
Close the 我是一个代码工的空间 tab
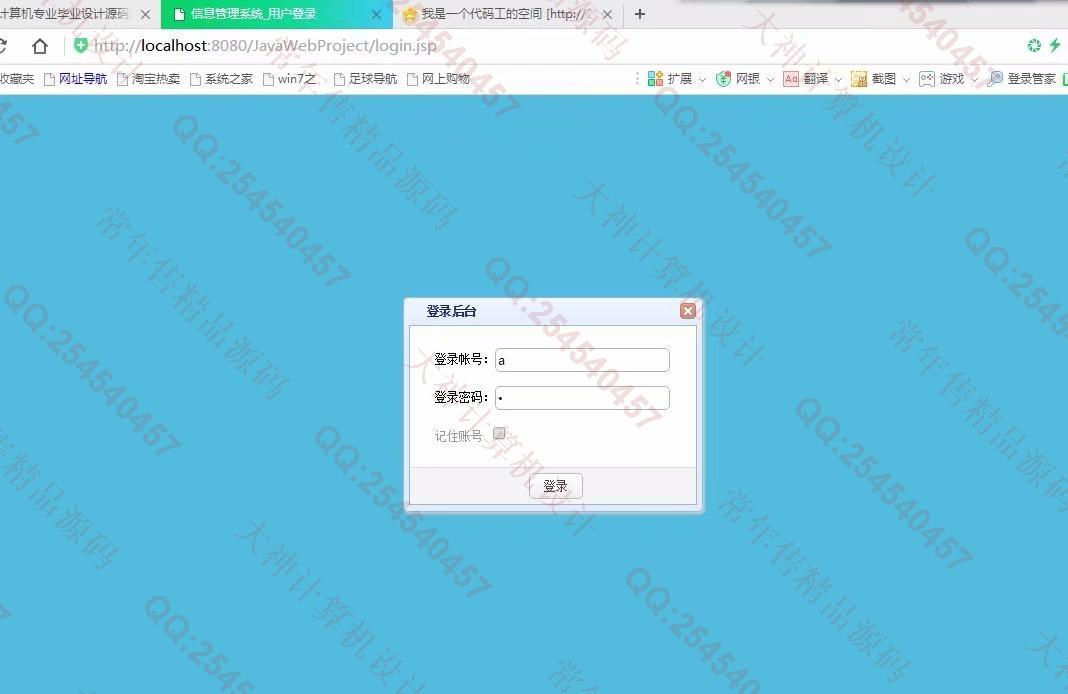click(608, 14)
